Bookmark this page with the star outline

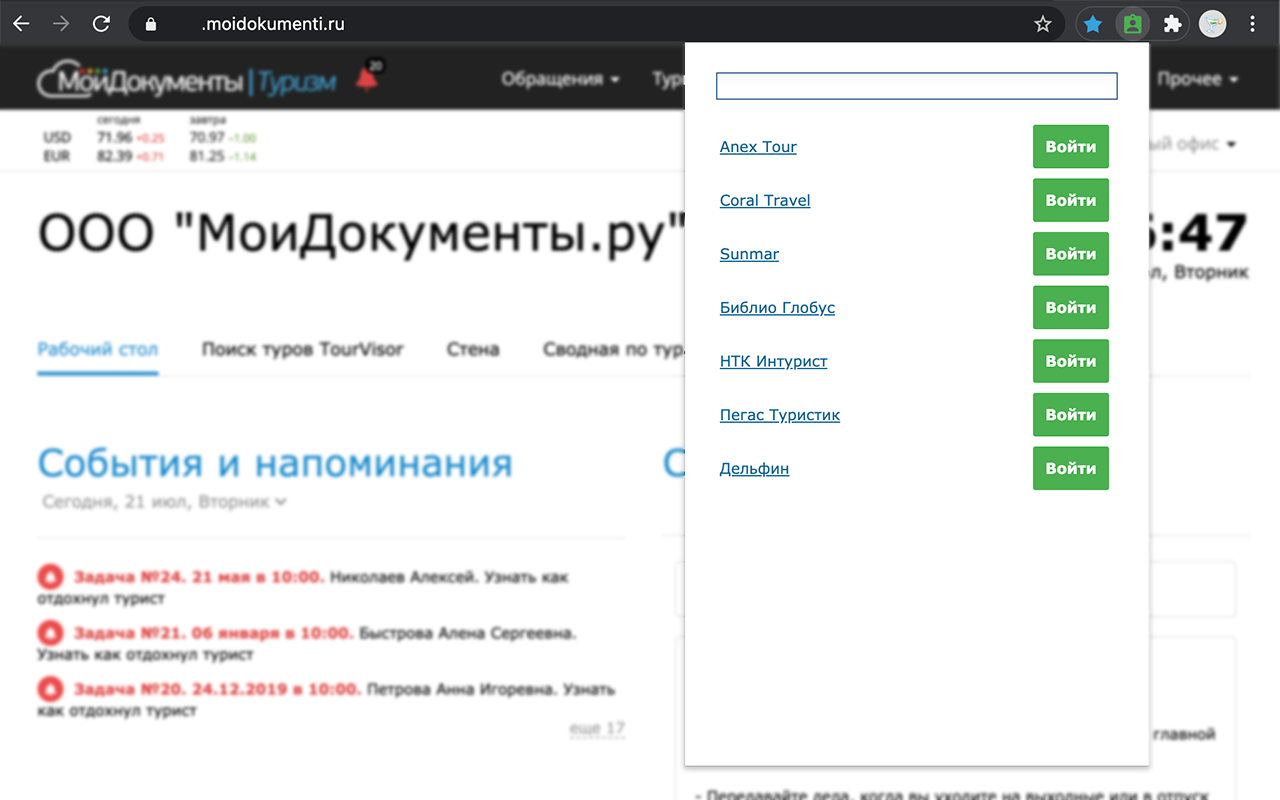1043,24
